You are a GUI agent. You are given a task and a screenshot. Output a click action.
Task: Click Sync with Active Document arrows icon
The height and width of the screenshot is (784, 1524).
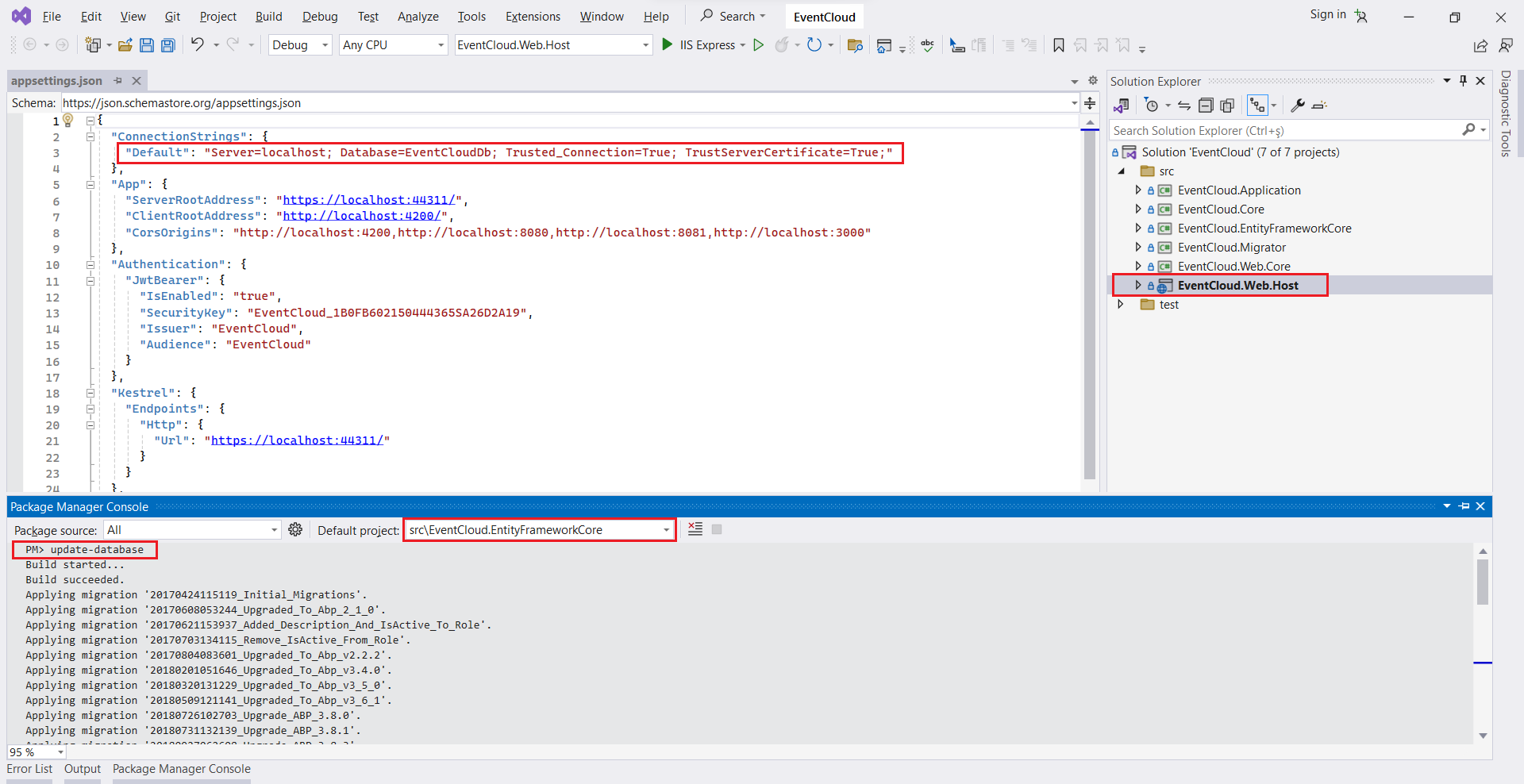[1184, 106]
